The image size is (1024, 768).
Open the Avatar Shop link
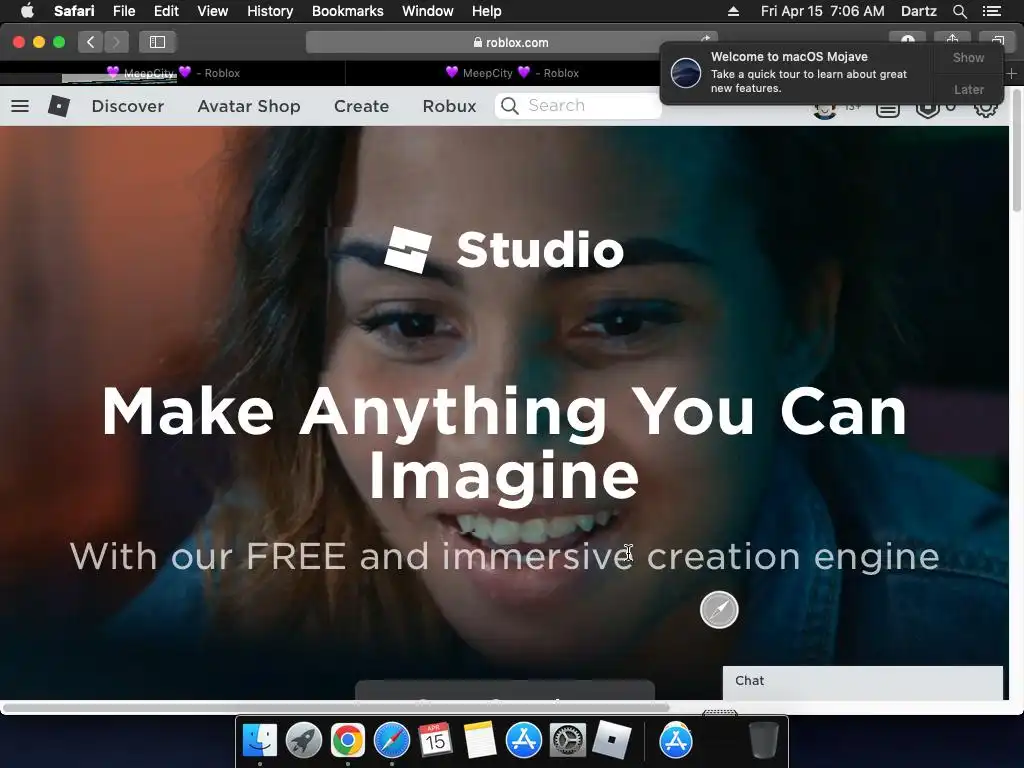pyautogui.click(x=249, y=106)
